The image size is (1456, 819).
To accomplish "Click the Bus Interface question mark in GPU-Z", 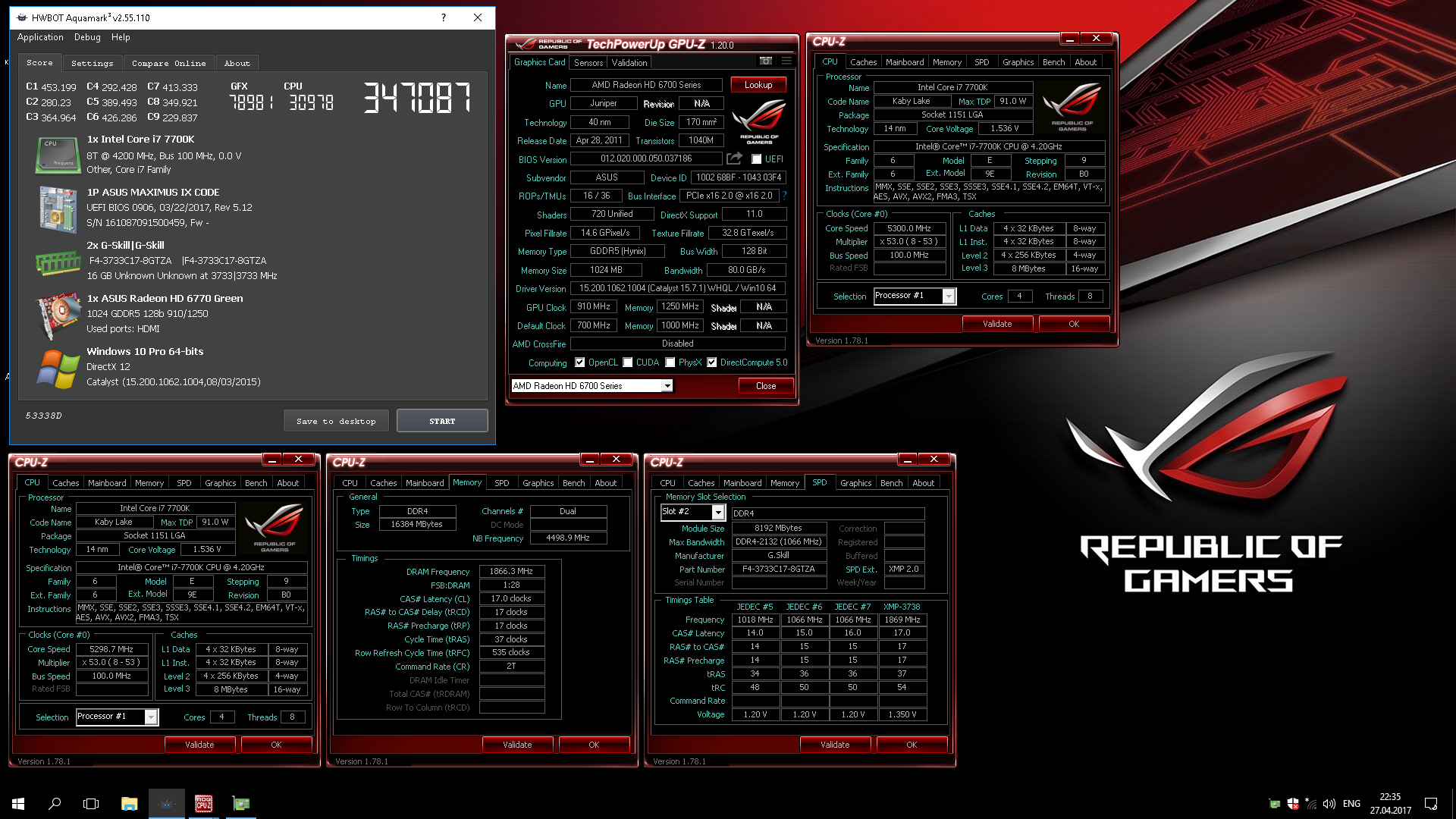I will coord(784,196).
